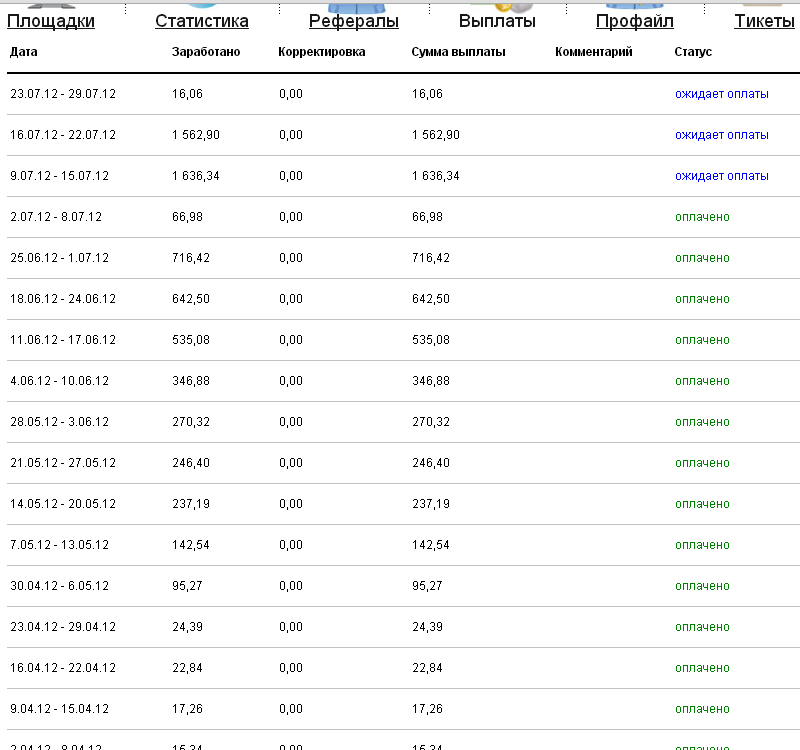Click payout sum 535,08
800x750 pixels.
[431, 340]
